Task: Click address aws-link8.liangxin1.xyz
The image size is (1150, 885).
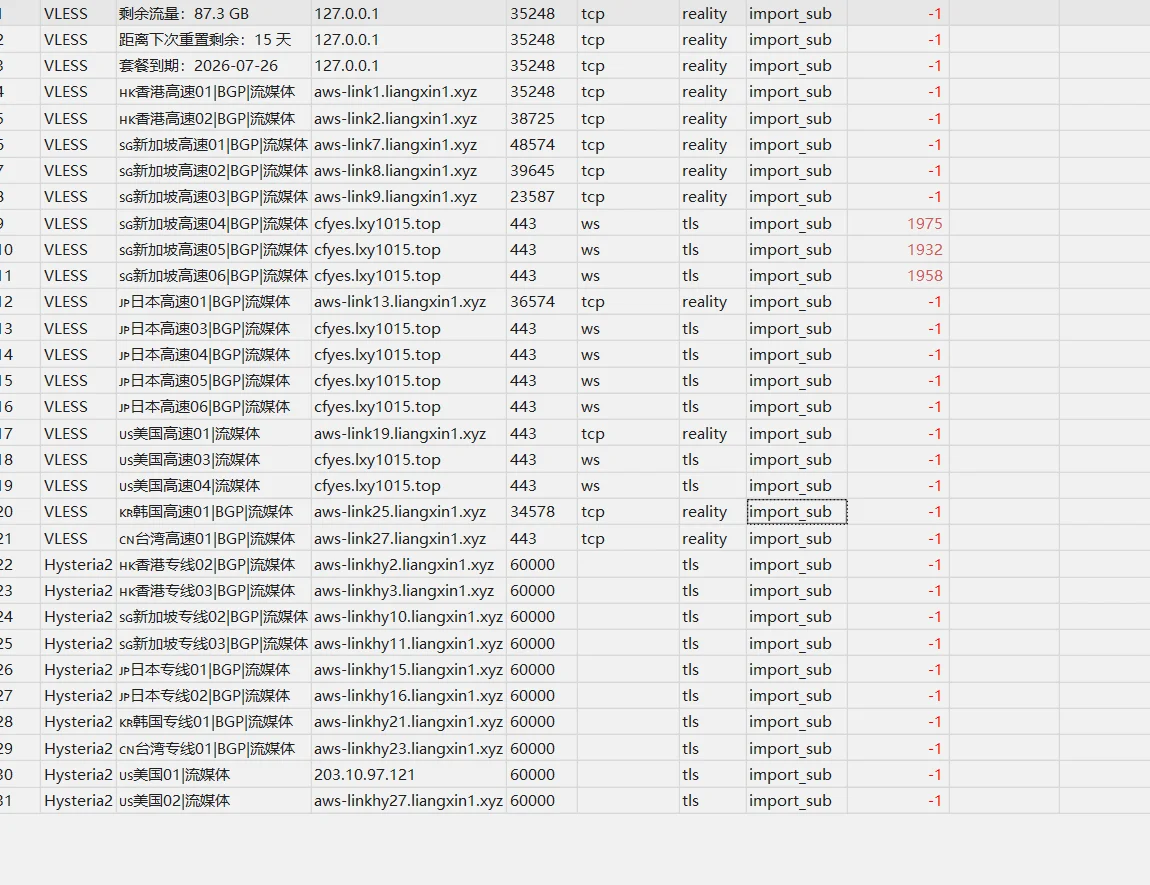Action: pyautogui.click(x=395, y=171)
